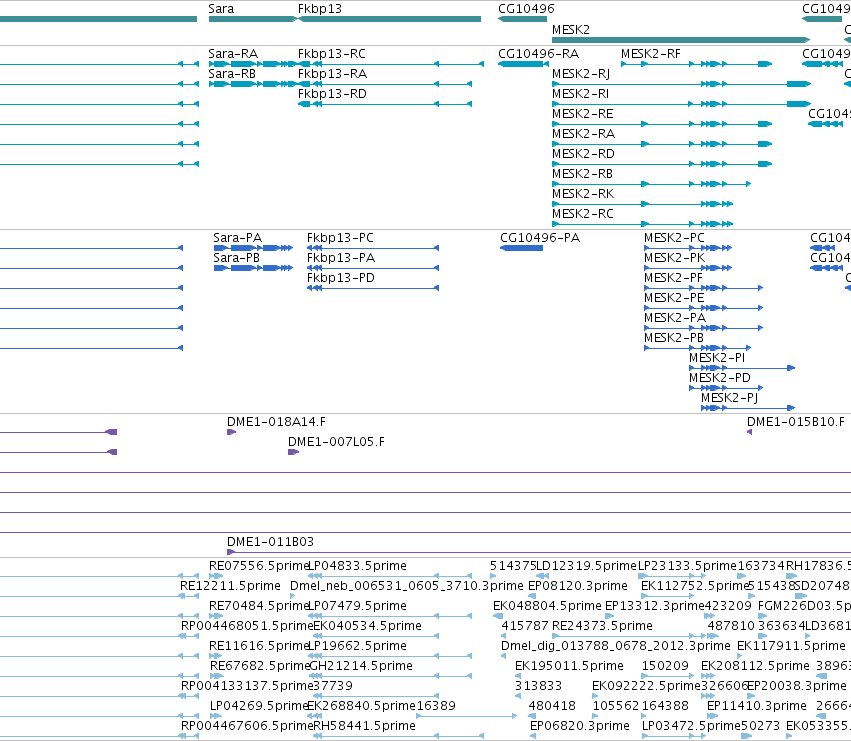The width and height of the screenshot is (851, 741).
Task: Select MESK2-PJ protein label
Action: point(729,398)
